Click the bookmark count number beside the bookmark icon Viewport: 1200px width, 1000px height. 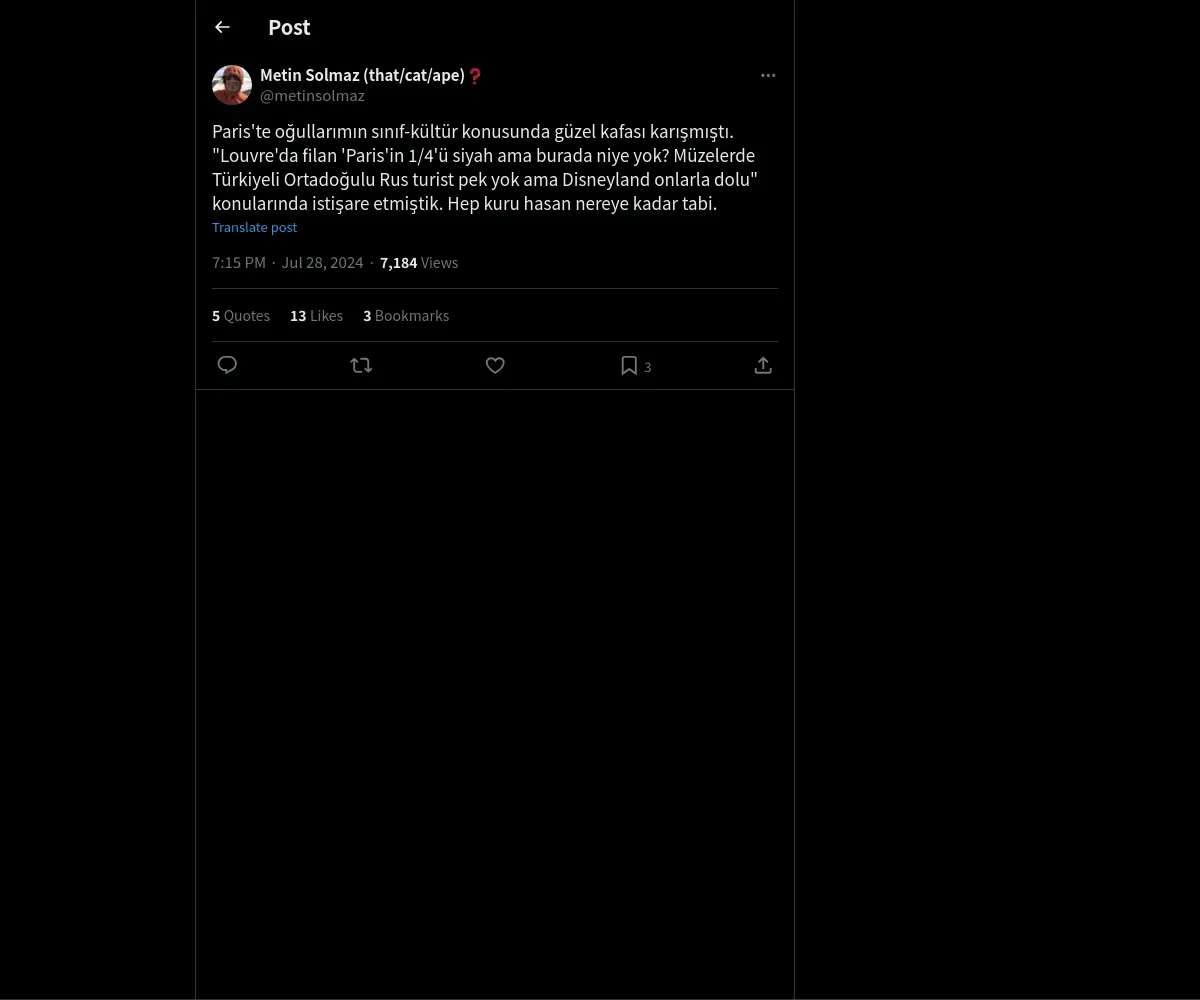point(648,367)
